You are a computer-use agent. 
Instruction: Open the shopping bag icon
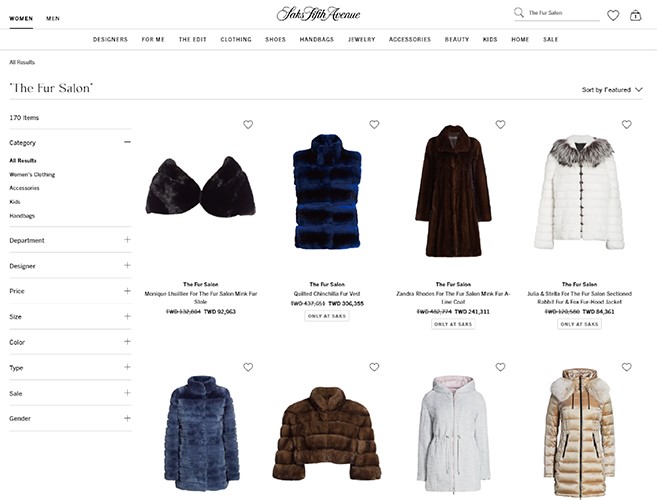coord(636,16)
